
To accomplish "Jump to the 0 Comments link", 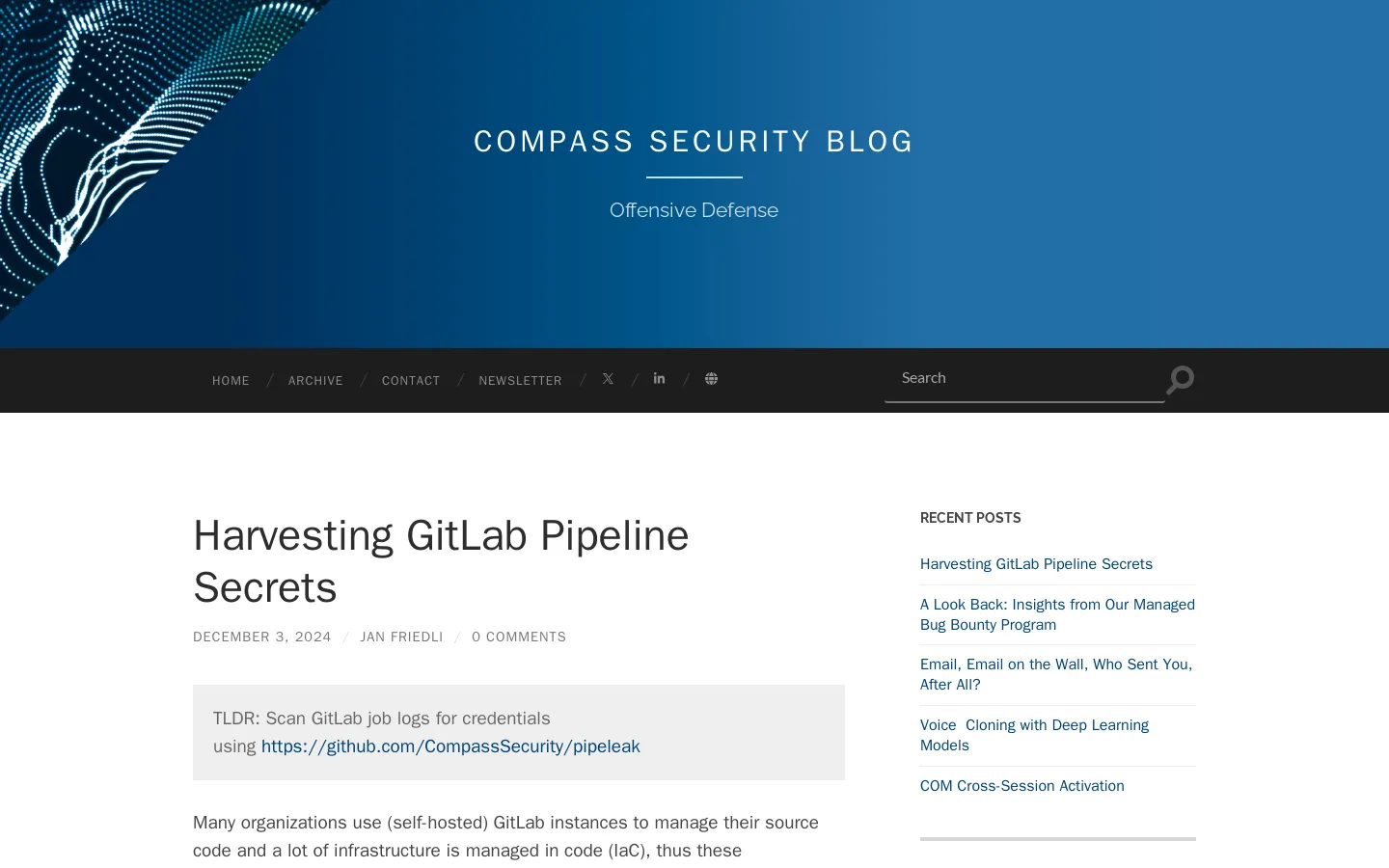I will (519, 637).
